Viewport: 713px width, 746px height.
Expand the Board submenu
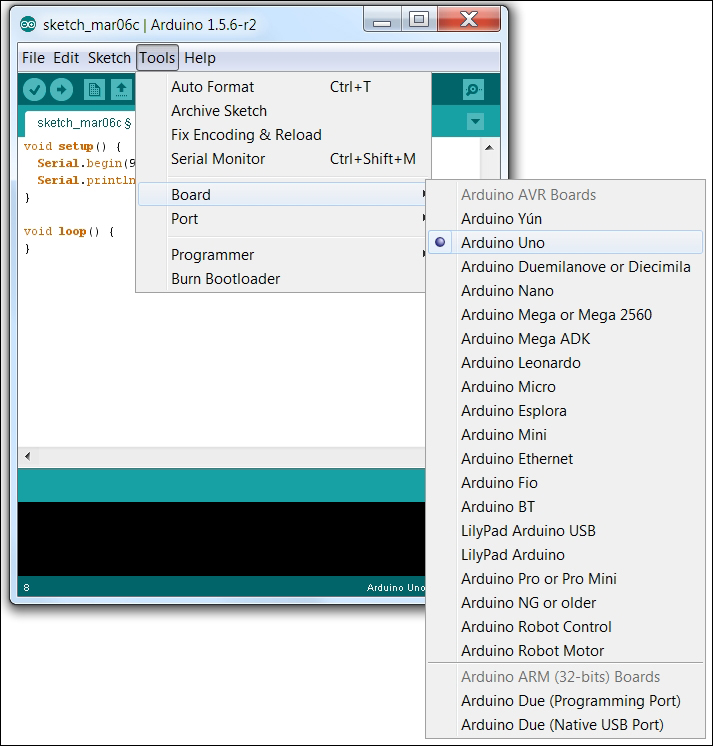click(282, 195)
